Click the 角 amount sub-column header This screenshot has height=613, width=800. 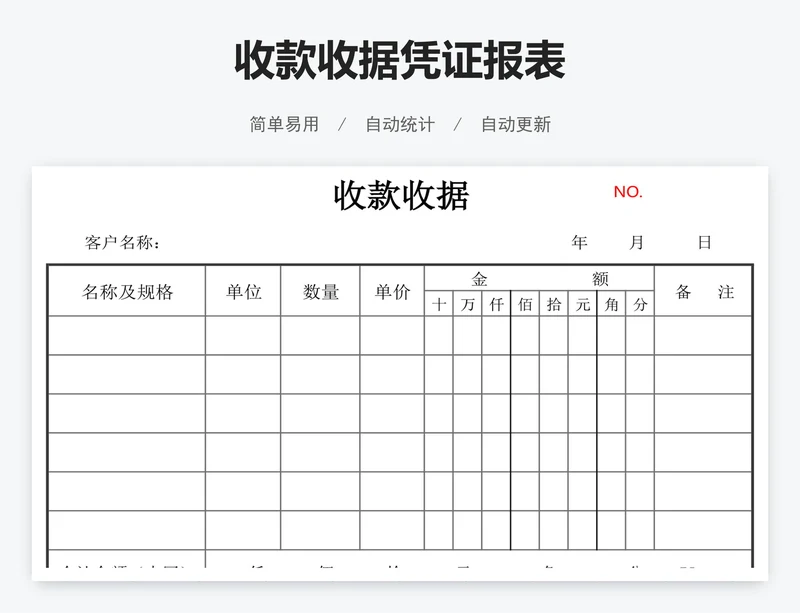611,305
